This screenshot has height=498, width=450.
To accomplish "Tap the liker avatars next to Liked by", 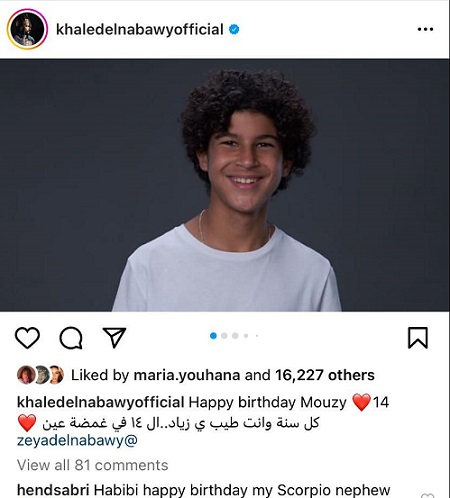I will point(40,375).
